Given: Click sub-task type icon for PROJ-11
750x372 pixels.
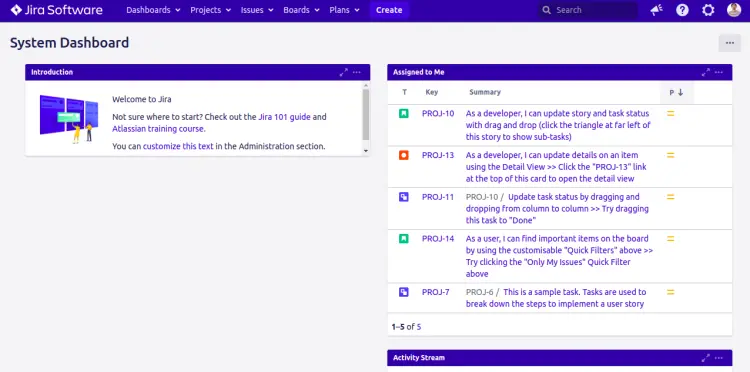Looking at the screenshot, I should tap(404, 197).
